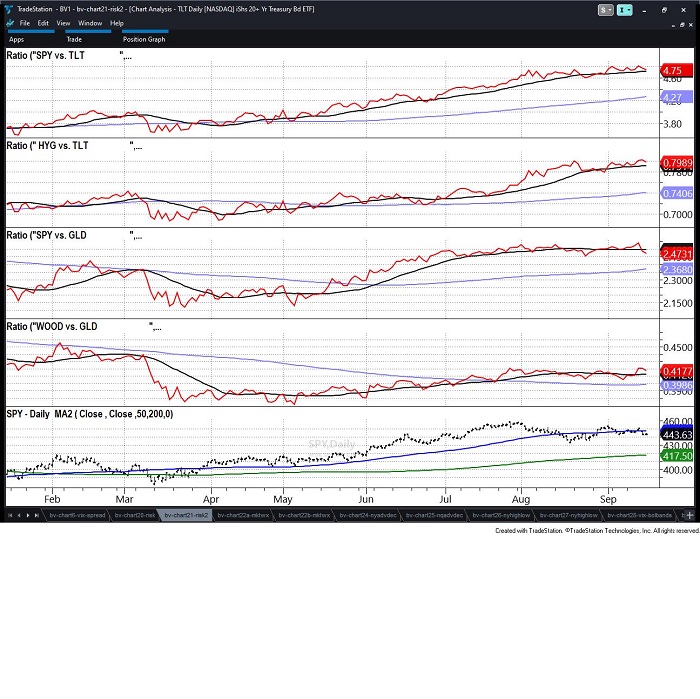The width and height of the screenshot is (700, 699).
Task: Switch to bv-chart22a-mktwx tab
Action: pyautogui.click(x=243, y=515)
